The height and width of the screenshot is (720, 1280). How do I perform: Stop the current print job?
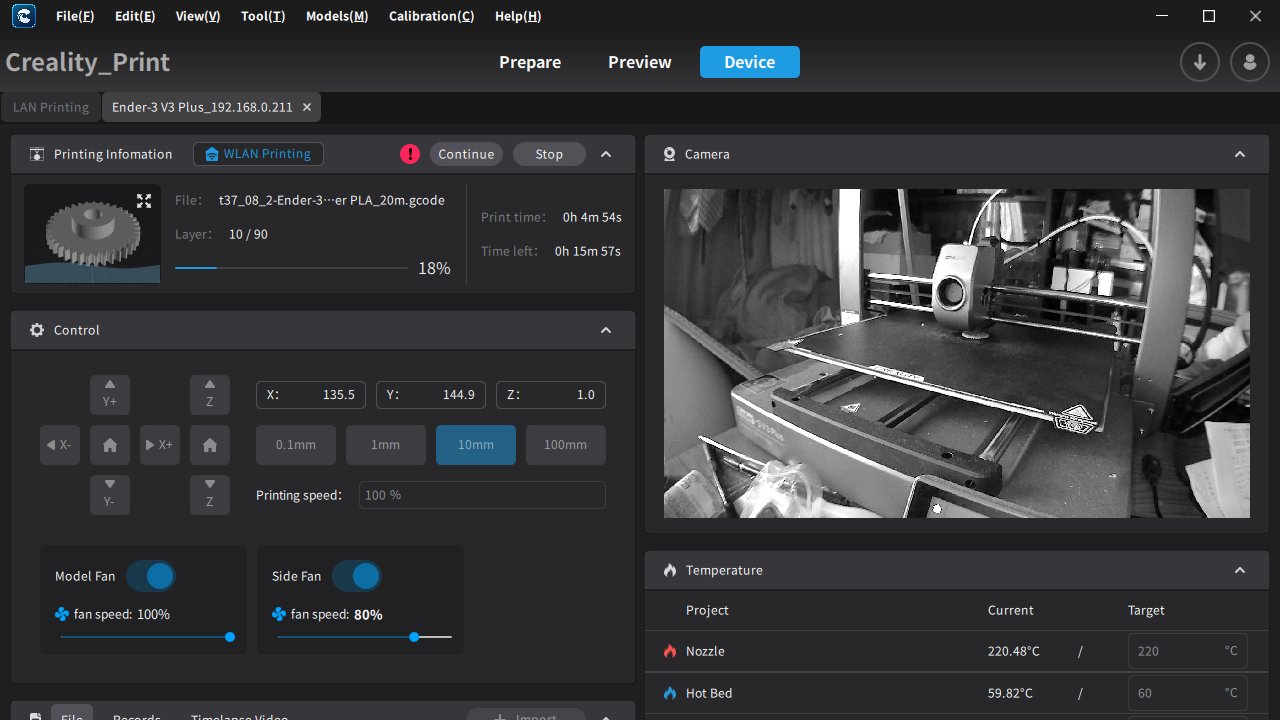pos(549,154)
